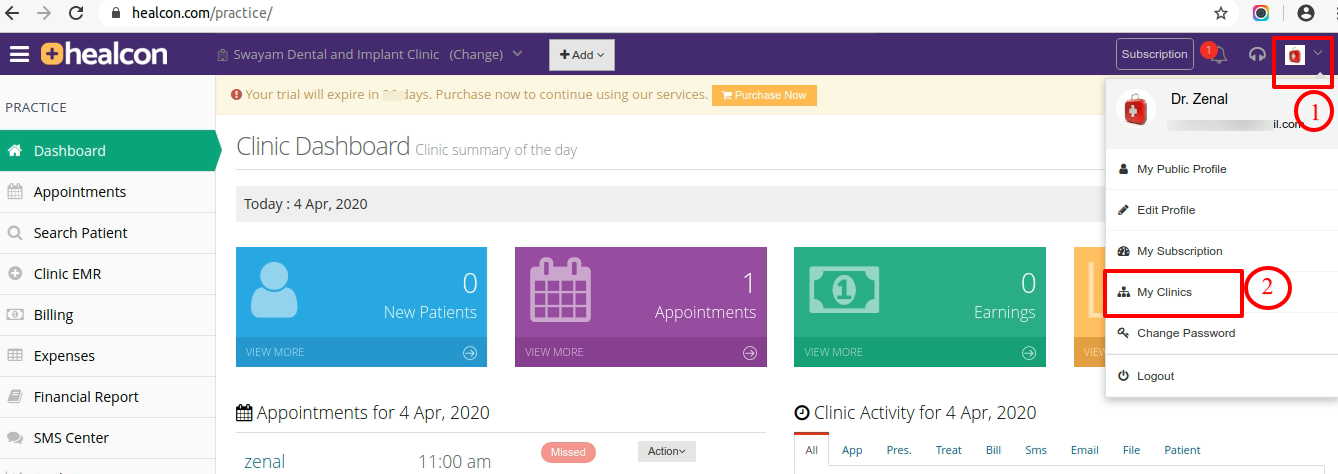Viewport: 1338px width, 474px height.
Task: Switch to App activity tab
Action: tap(852, 451)
